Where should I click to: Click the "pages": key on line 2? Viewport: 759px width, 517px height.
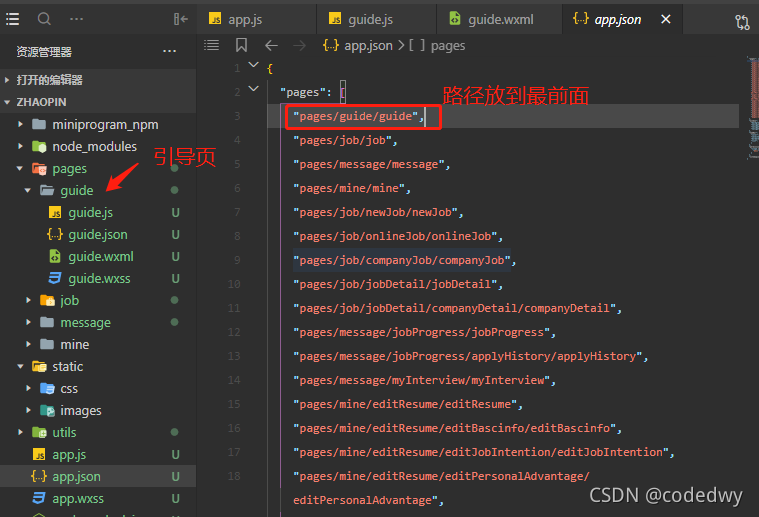[x=305, y=92]
